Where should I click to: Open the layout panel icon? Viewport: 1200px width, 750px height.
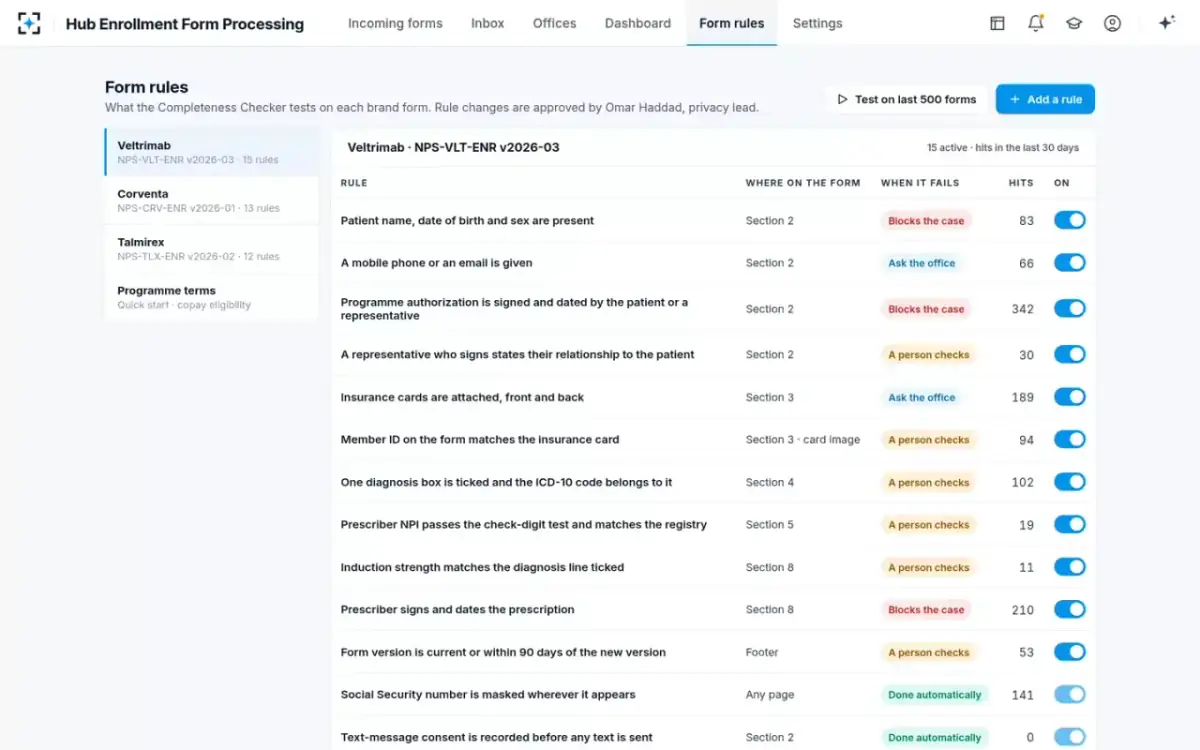tap(997, 23)
